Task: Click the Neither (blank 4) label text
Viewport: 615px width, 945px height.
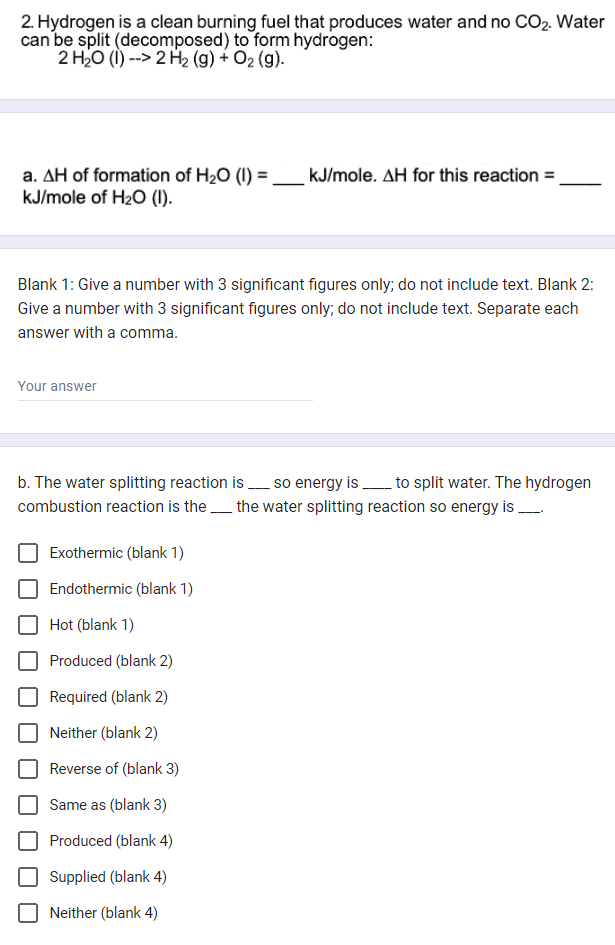Action: pyautogui.click(x=105, y=912)
